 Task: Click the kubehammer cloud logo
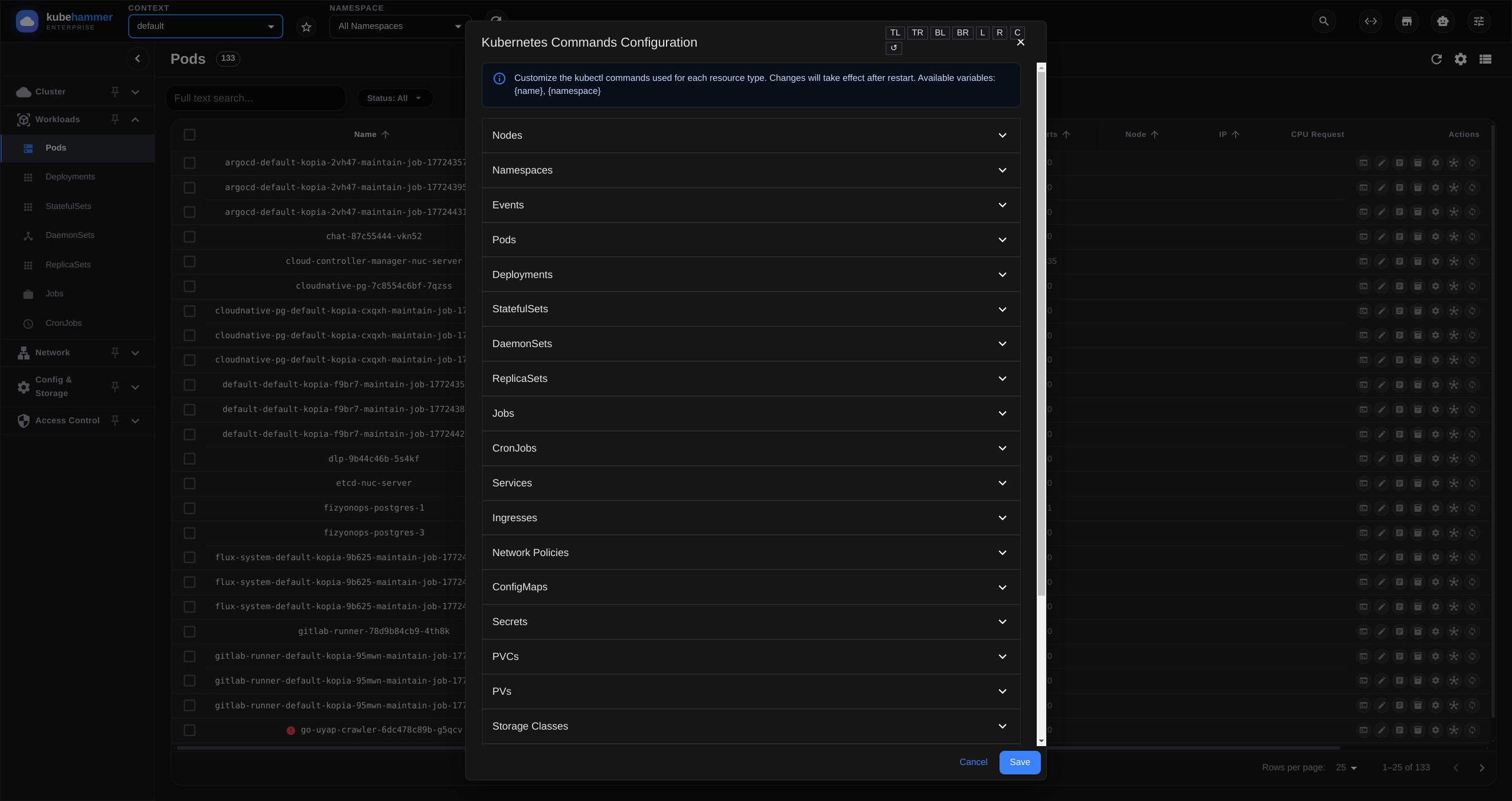pos(27,21)
